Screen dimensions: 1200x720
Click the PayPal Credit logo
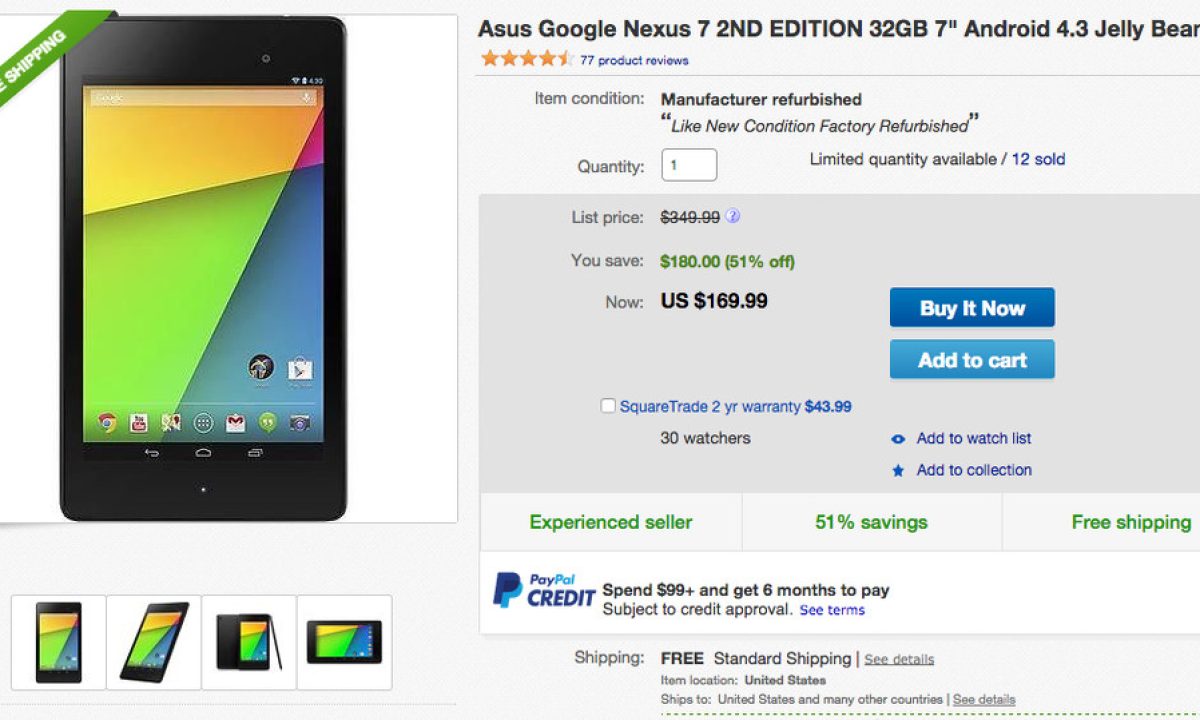[544, 591]
